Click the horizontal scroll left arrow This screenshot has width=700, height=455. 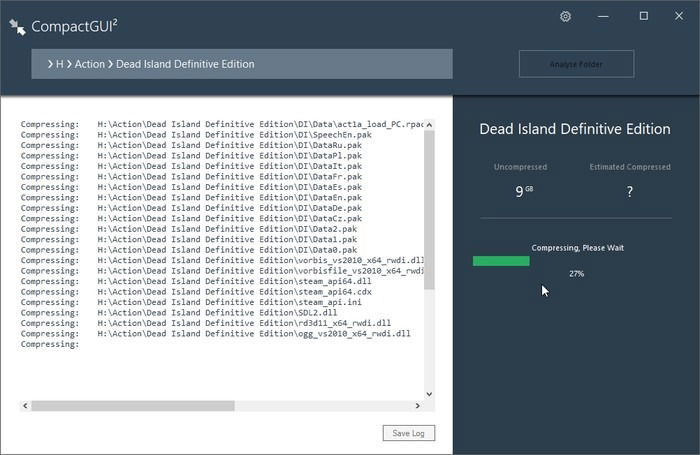(x=25, y=405)
